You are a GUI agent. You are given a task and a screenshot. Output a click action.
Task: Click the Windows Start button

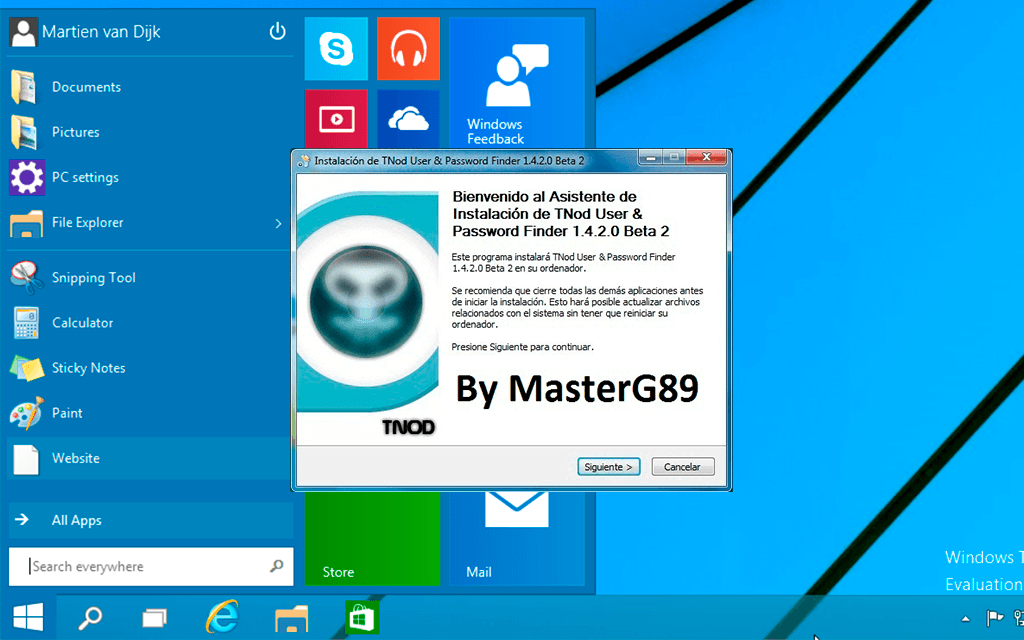[28, 618]
